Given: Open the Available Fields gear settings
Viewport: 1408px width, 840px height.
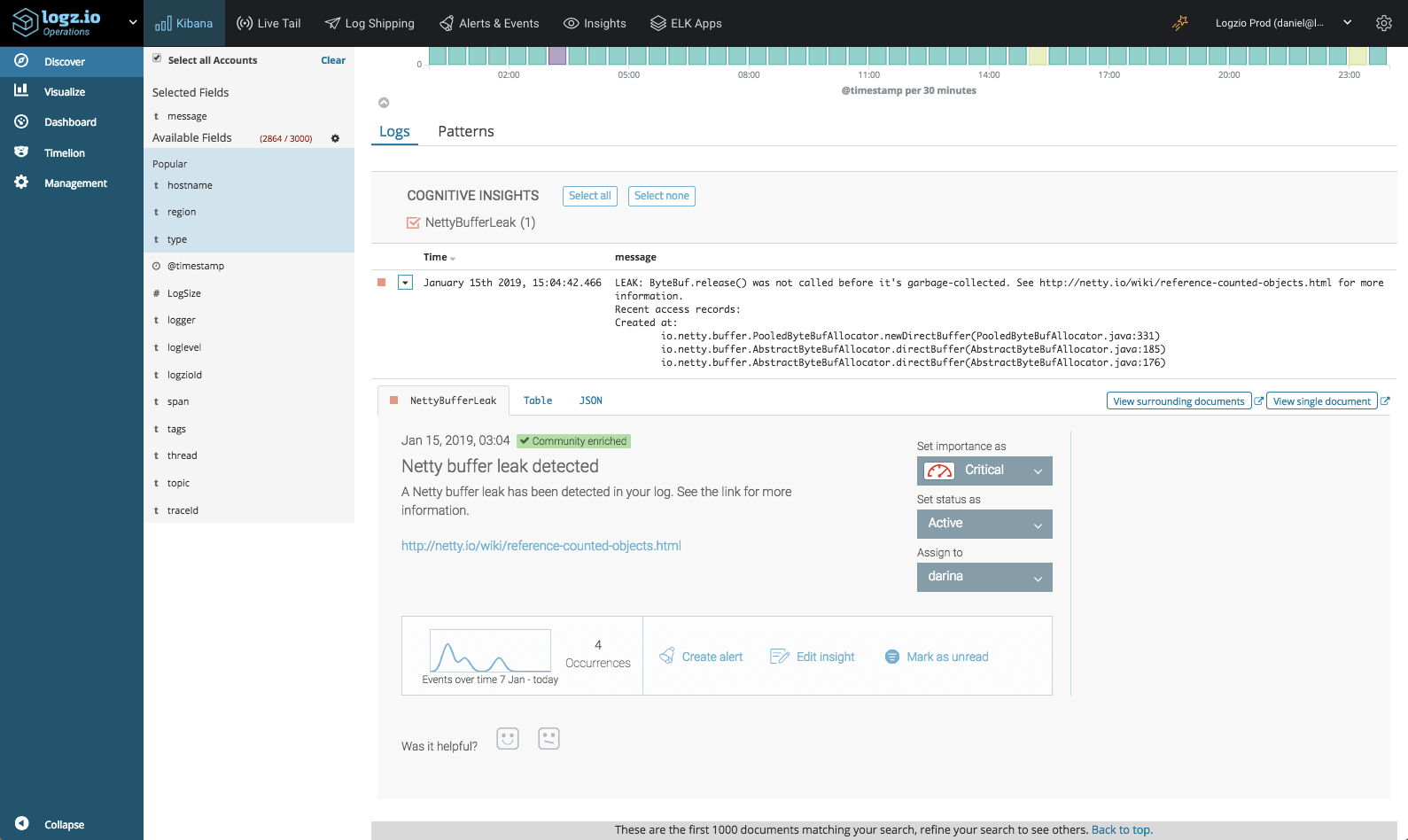Looking at the screenshot, I should [x=335, y=138].
